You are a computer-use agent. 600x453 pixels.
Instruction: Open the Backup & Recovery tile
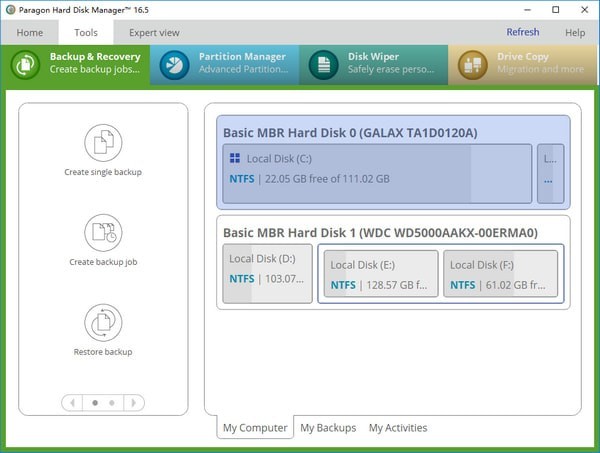tap(75, 64)
